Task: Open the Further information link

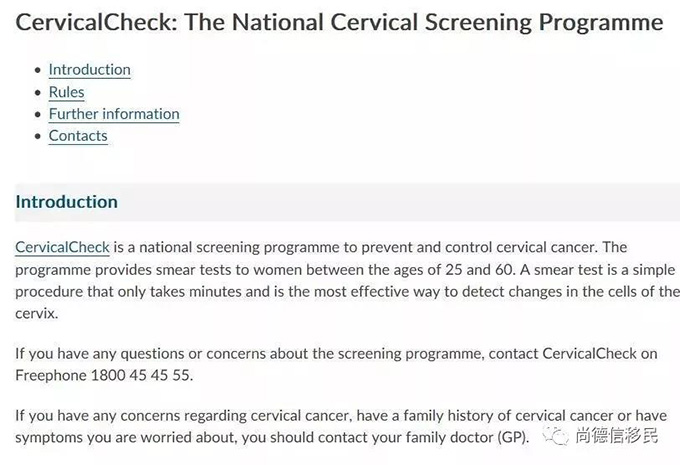Action: point(114,114)
